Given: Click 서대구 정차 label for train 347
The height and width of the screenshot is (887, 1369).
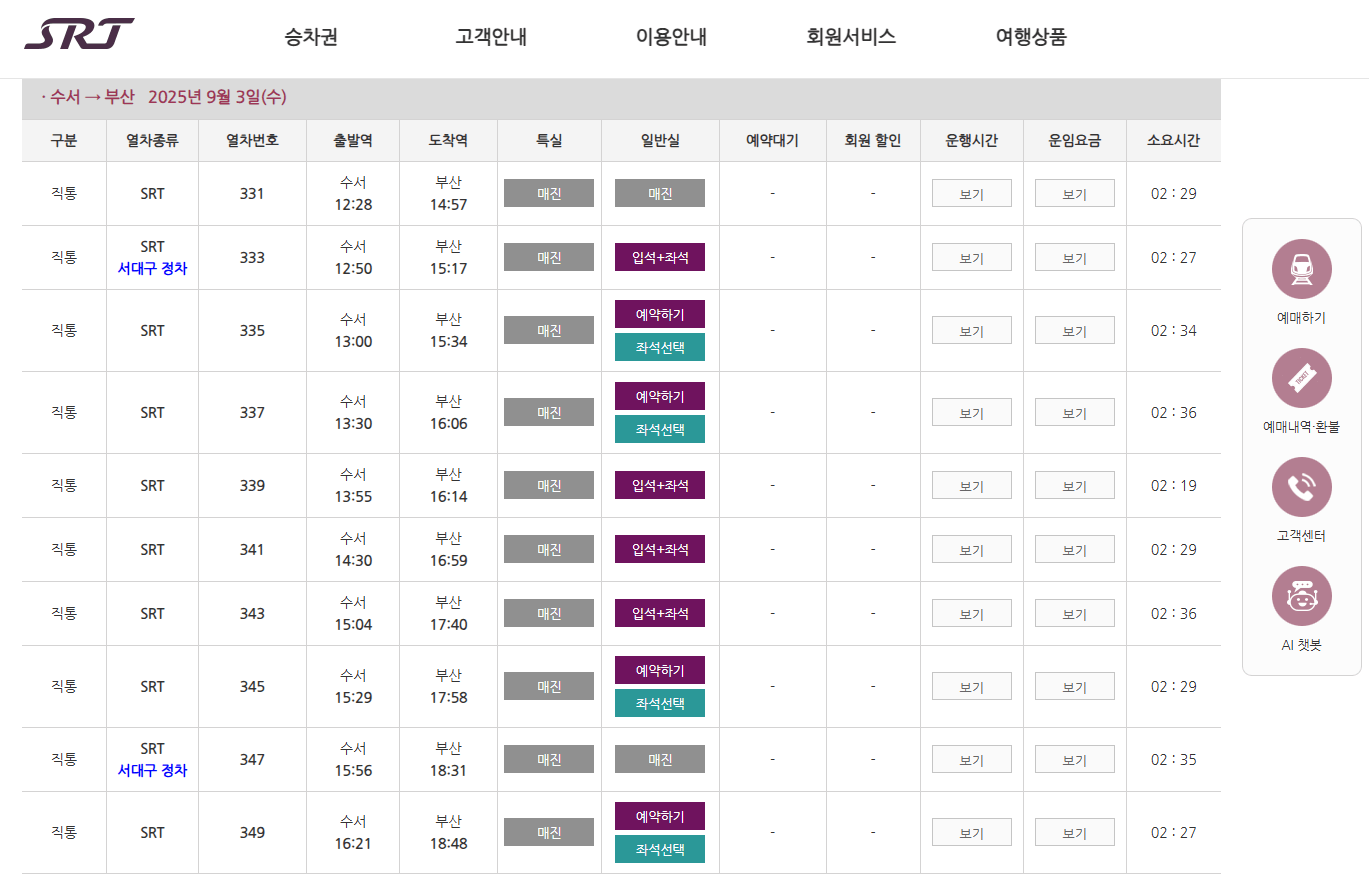Looking at the screenshot, I should 152,771.
